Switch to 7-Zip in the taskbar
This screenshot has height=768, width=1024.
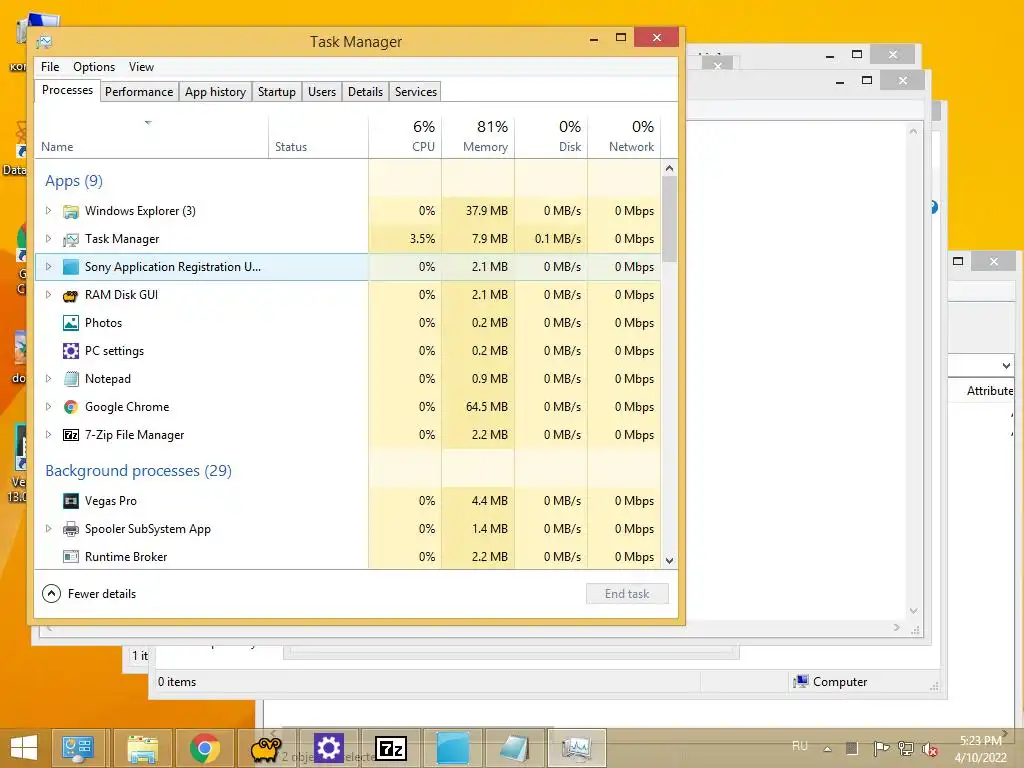(391, 748)
